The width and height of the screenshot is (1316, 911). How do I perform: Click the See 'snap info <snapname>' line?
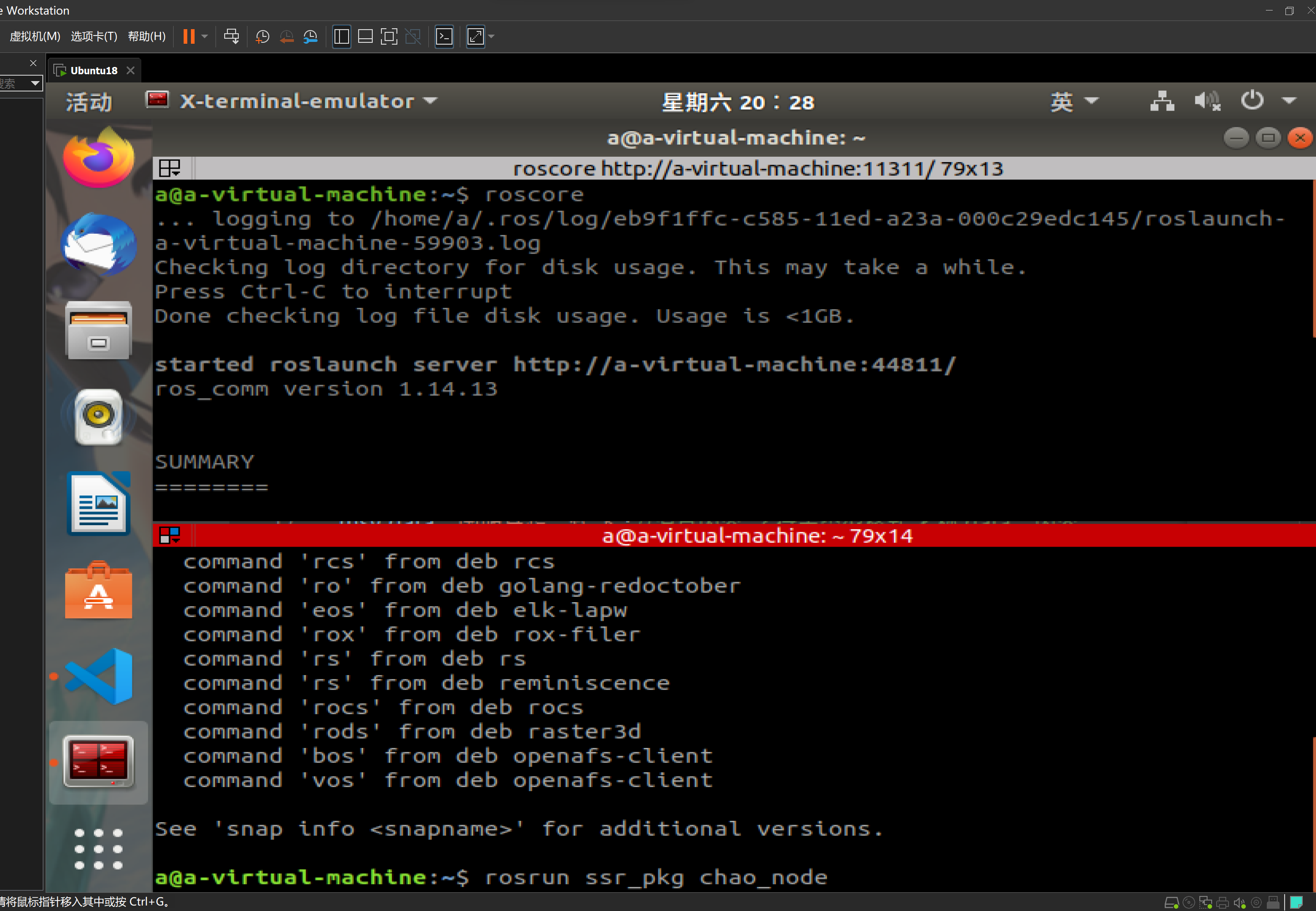[x=519, y=829]
